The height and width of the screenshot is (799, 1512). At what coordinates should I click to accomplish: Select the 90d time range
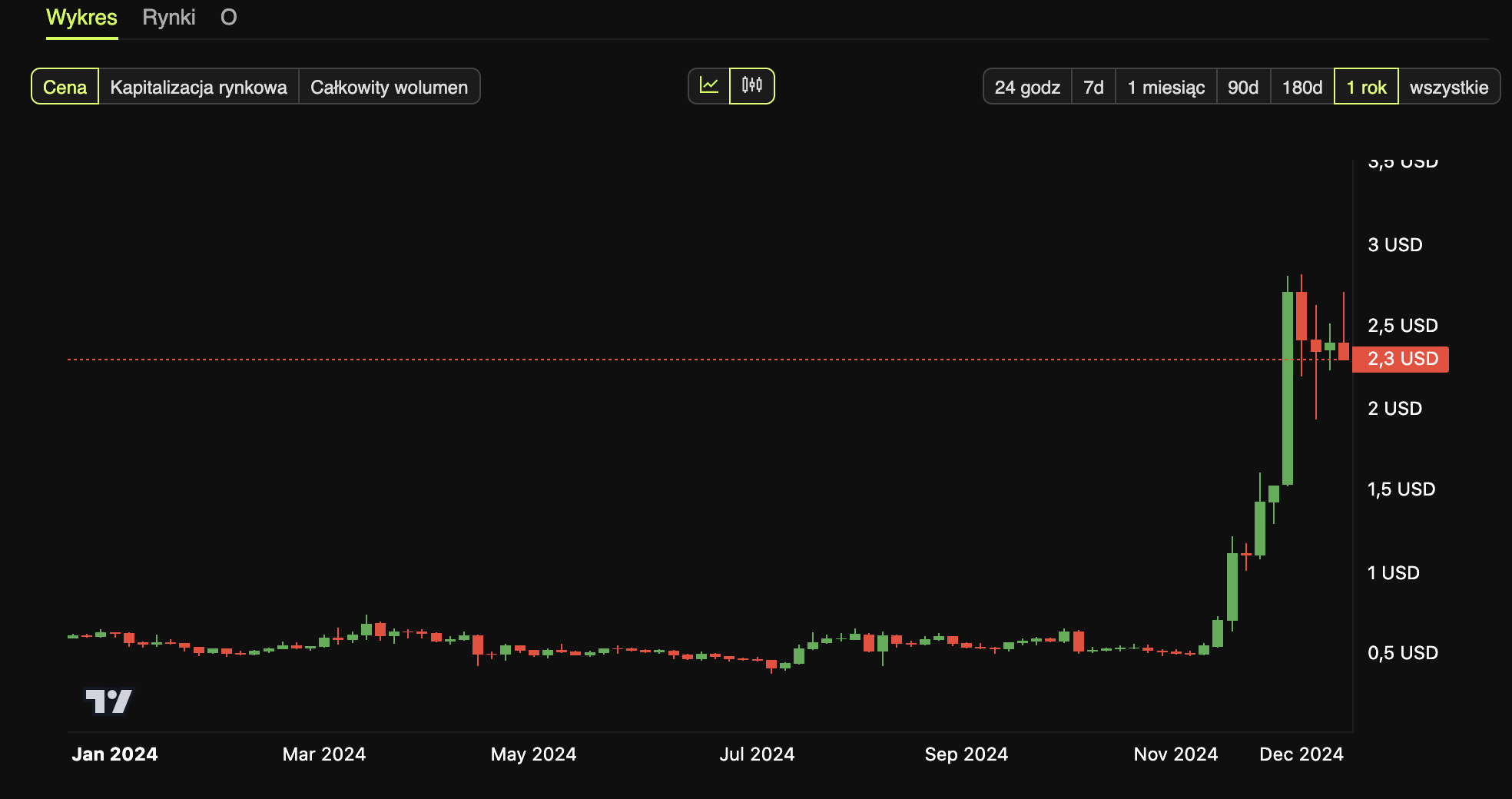click(x=1242, y=87)
